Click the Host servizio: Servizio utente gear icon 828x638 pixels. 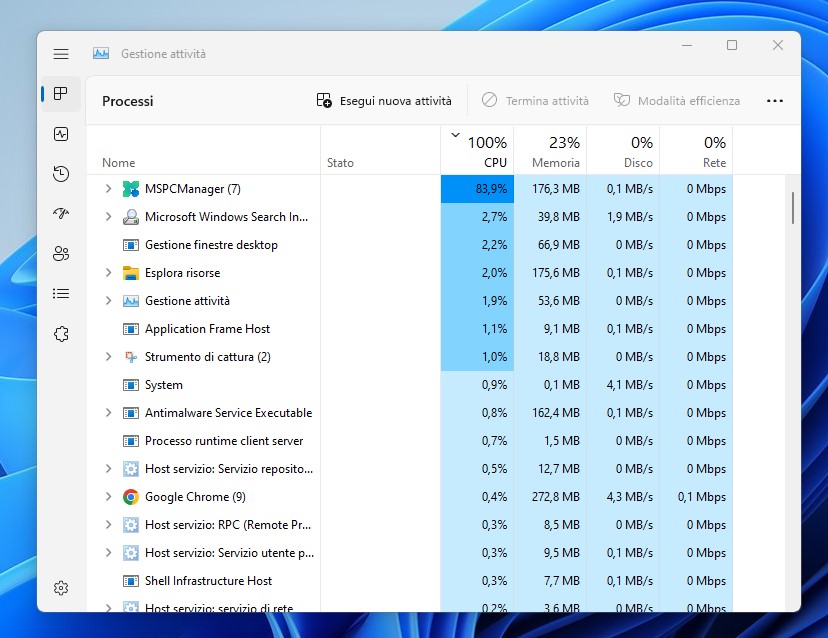pyautogui.click(x=130, y=553)
